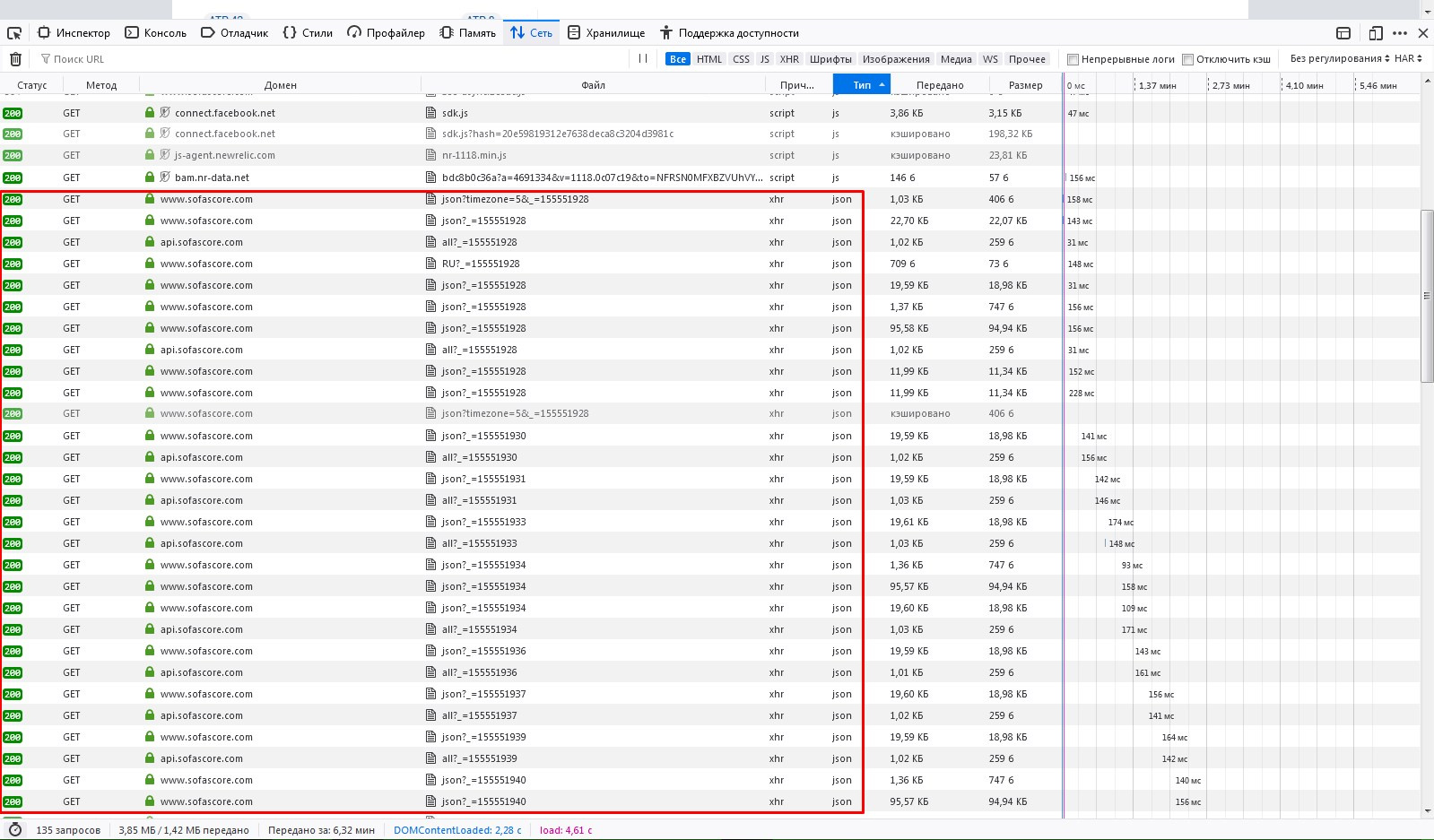Sort by Domain column header
The width and height of the screenshot is (1434, 840).
tap(281, 85)
